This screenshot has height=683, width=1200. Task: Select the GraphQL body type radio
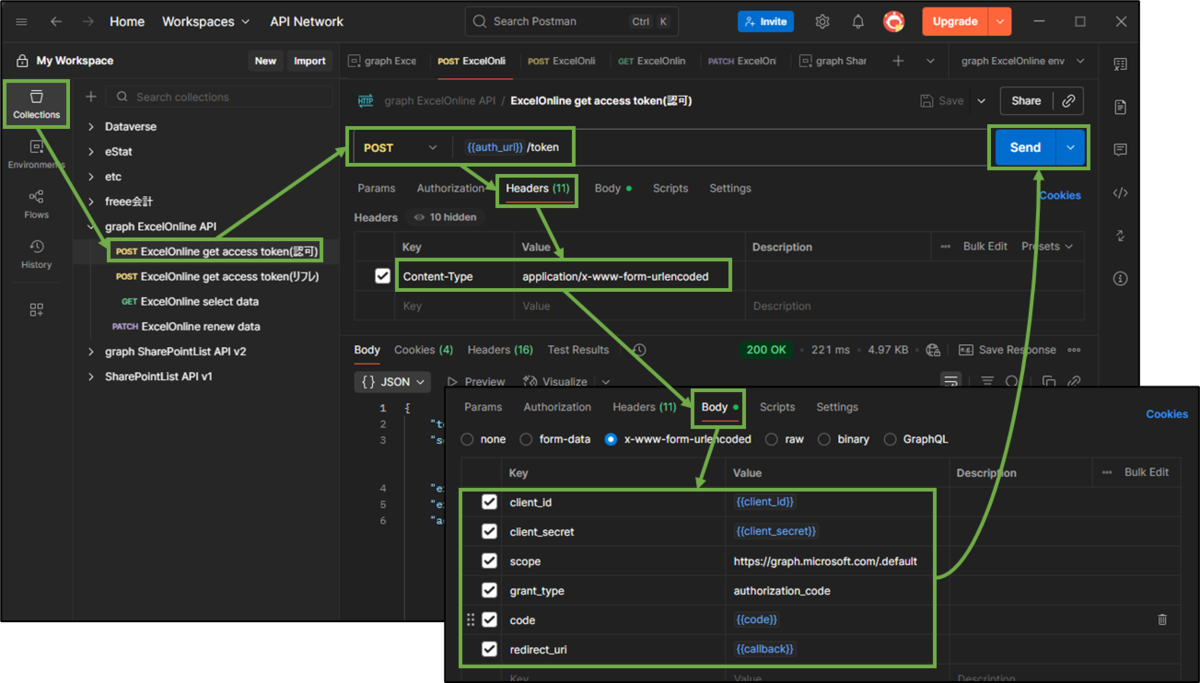click(x=890, y=439)
